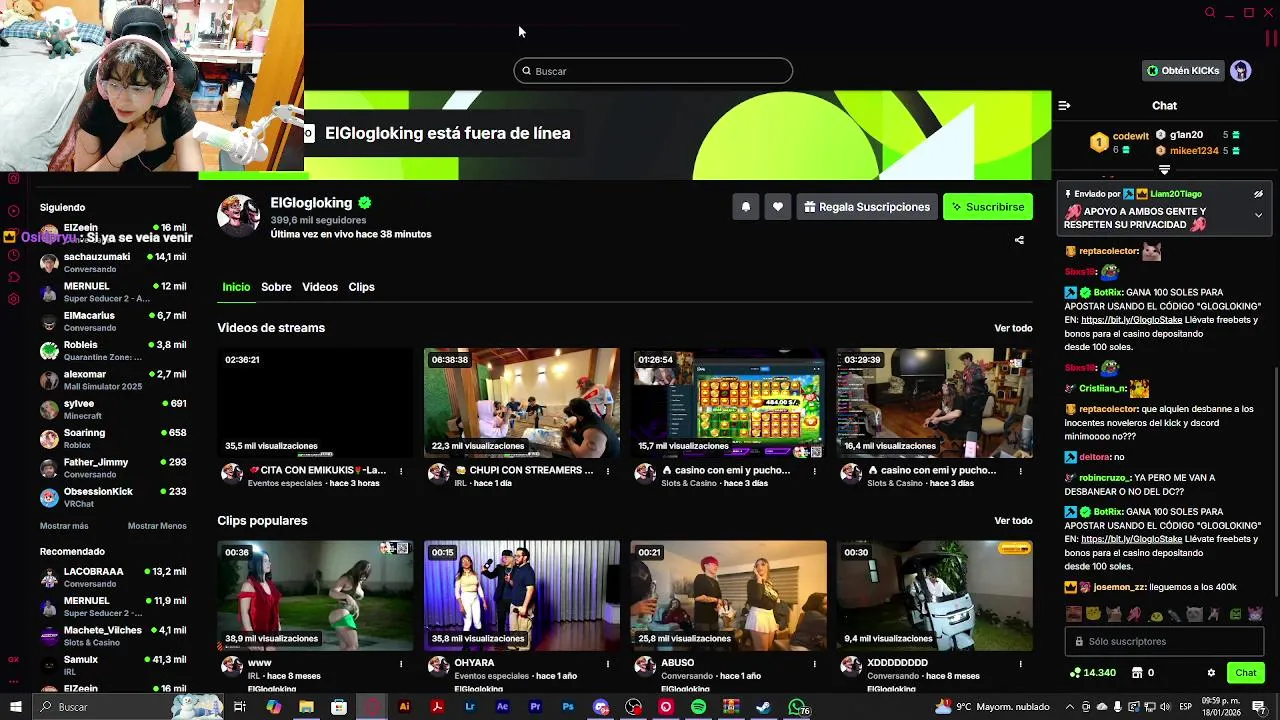Click the 14.340 channel points icon
The image size is (1280, 720).
[1075, 673]
